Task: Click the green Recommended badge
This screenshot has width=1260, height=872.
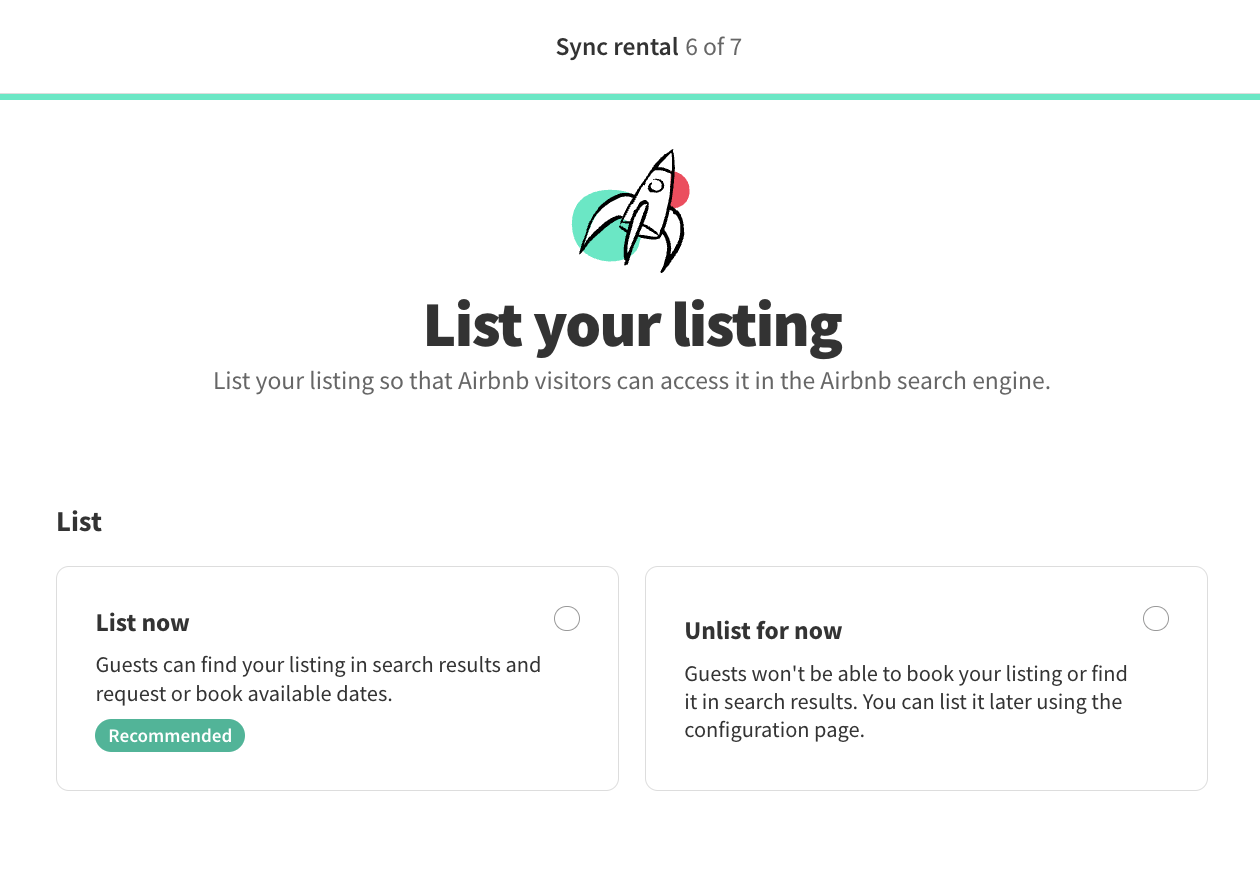Action: pos(170,736)
